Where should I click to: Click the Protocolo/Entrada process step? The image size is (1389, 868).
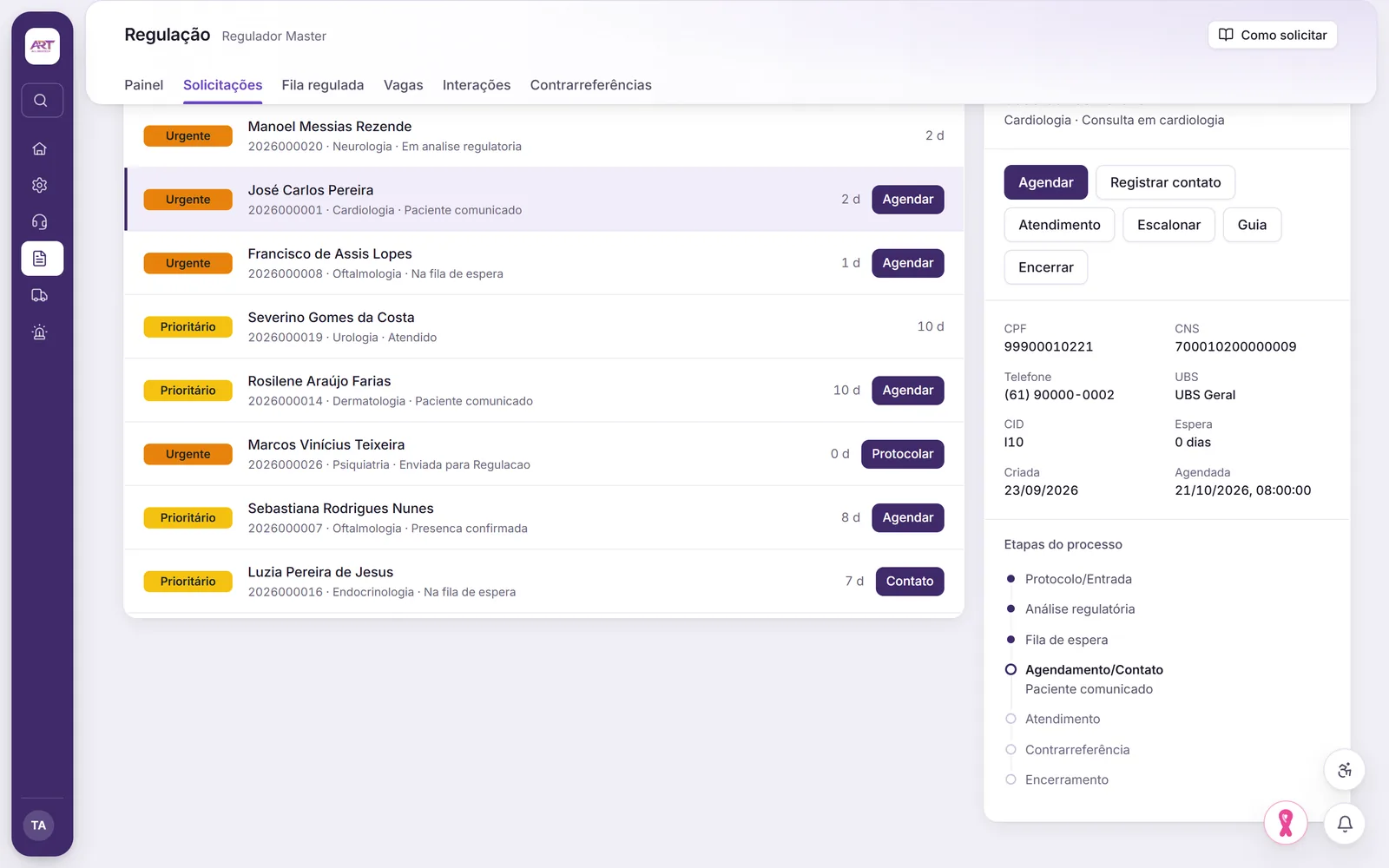coord(1078,579)
